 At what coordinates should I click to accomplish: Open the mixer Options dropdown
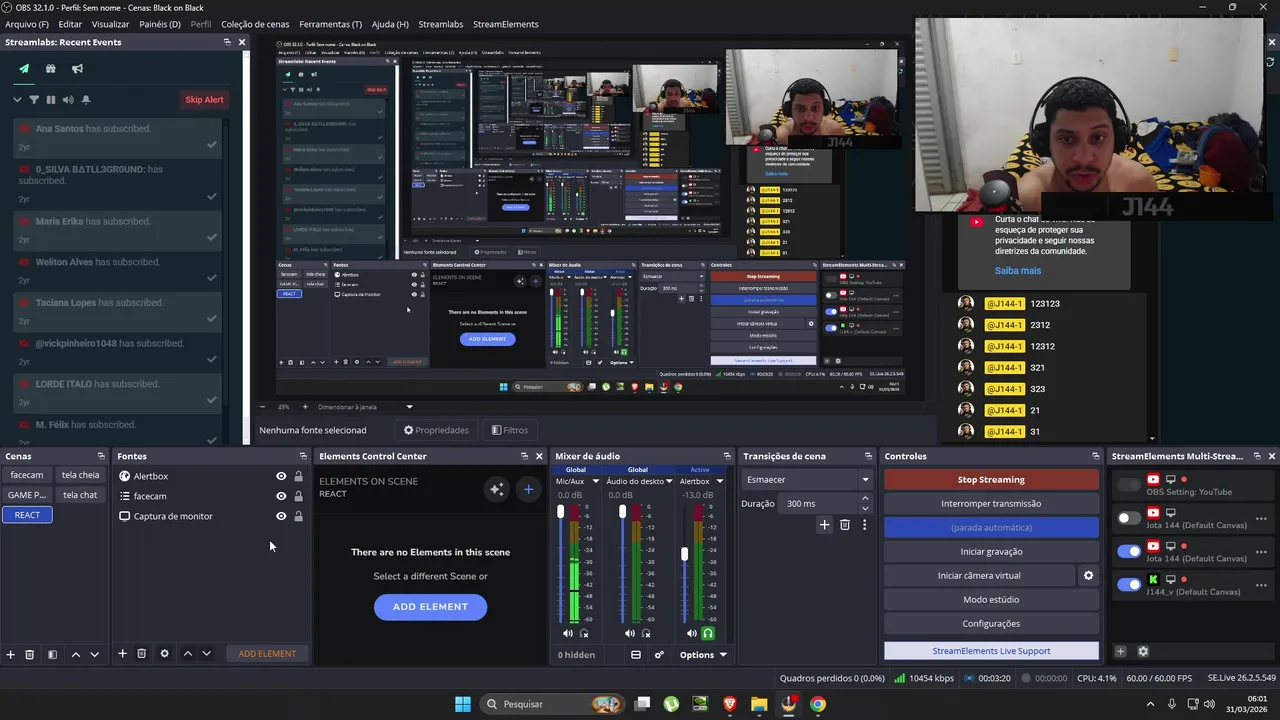pyautogui.click(x=703, y=655)
